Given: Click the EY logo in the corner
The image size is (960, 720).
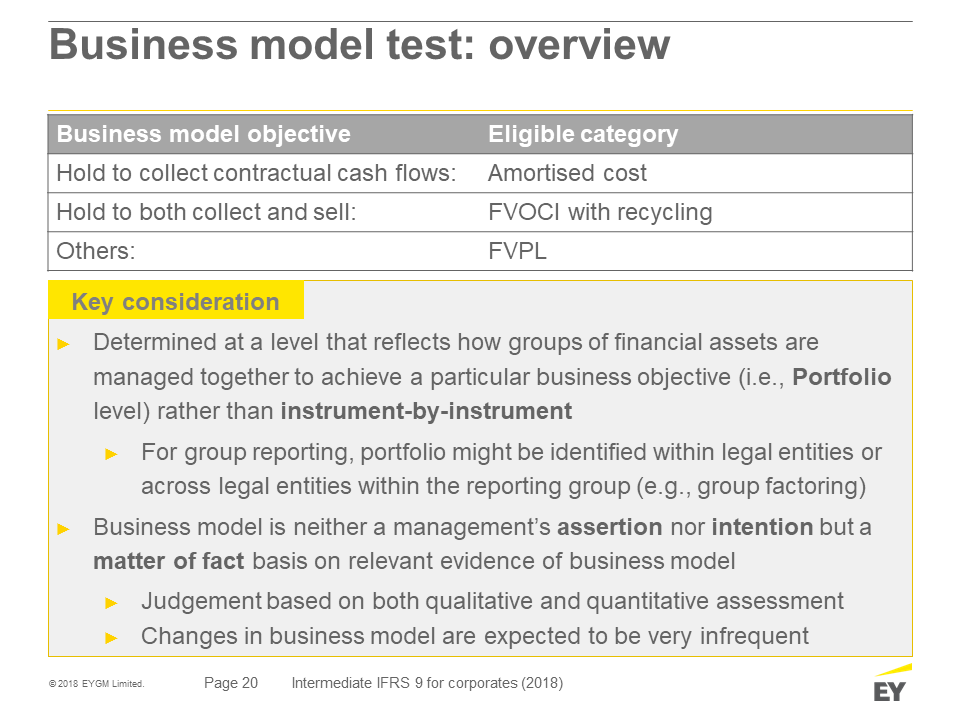Looking at the screenshot, I should [x=891, y=684].
